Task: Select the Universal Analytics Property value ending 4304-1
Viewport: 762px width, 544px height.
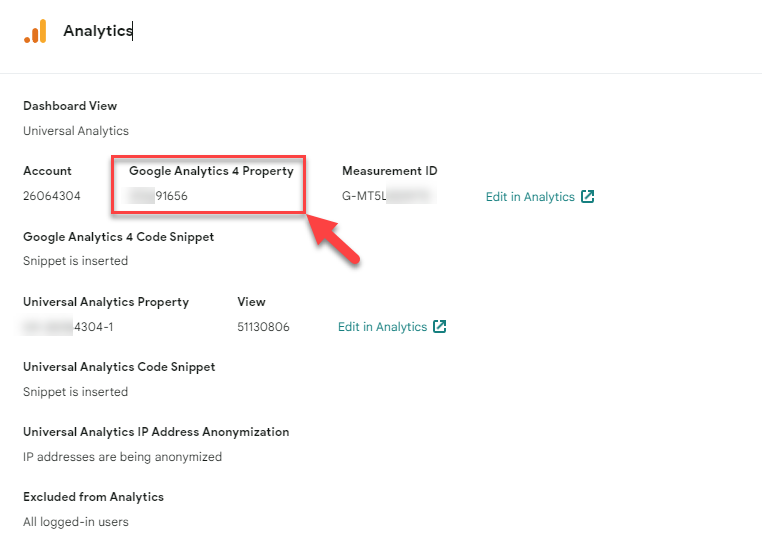Action: pyautogui.click(x=68, y=327)
